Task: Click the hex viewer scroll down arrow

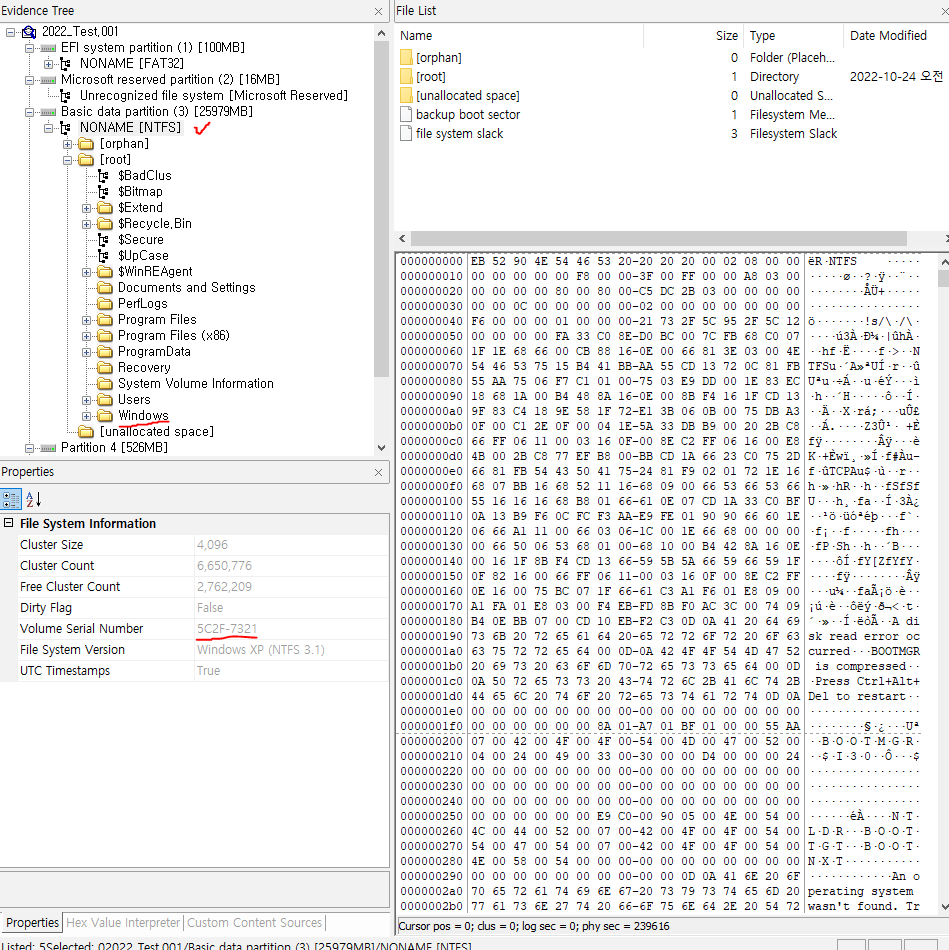Action: 944,906
